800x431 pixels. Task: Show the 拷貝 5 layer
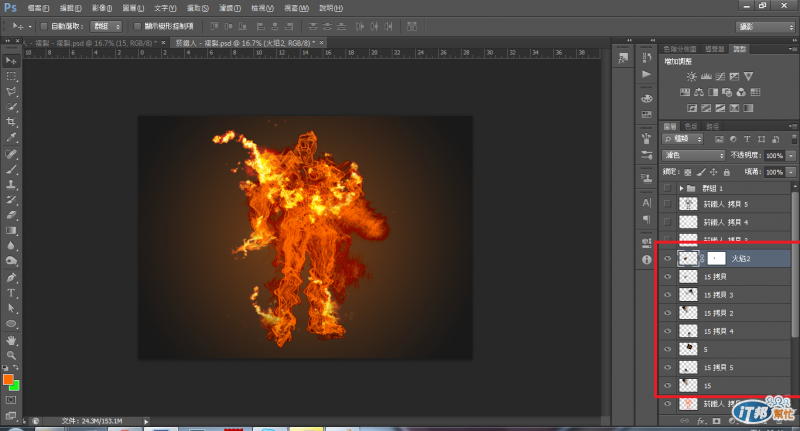pos(667,204)
